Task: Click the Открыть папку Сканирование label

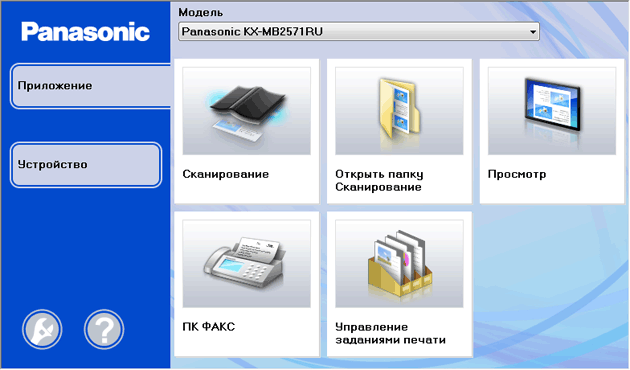Action: (x=379, y=181)
